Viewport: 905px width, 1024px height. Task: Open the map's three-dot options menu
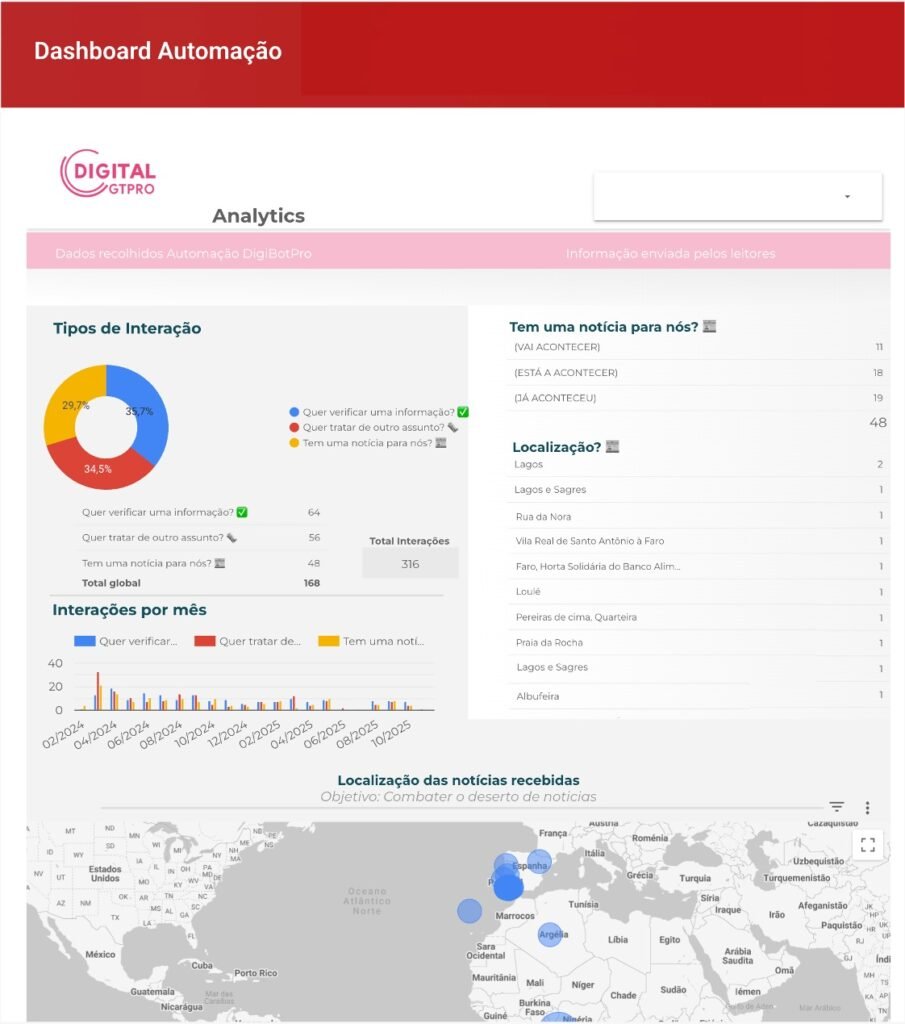tap(867, 807)
